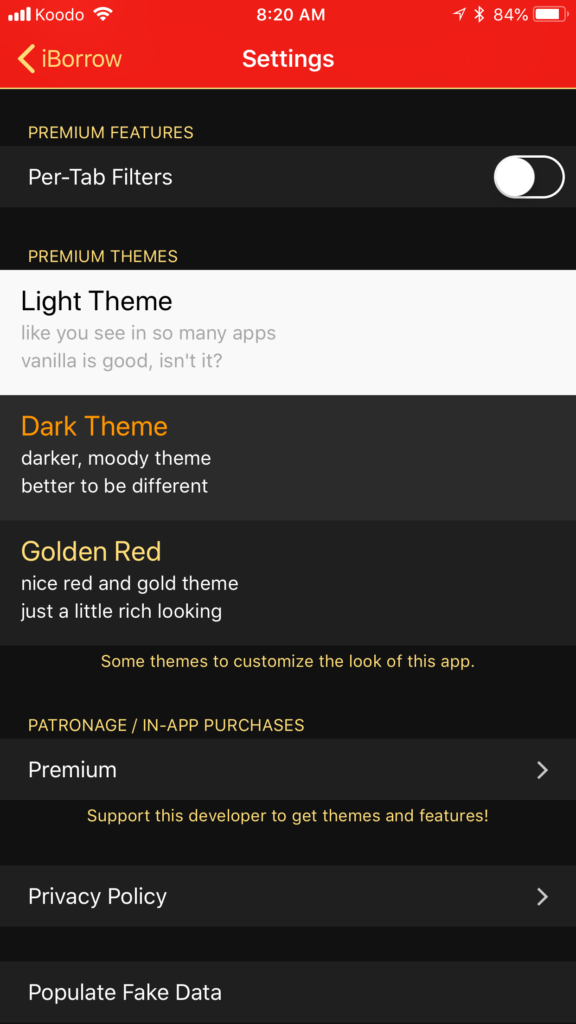Tap the Per-Tab Filters label
This screenshot has height=1024, width=576.
[x=100, y=177]
